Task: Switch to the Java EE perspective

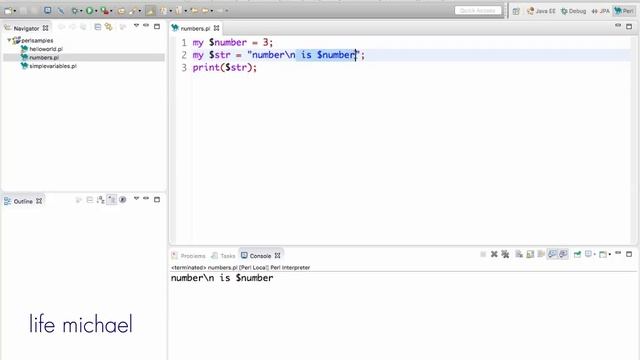Action: click(541, 11)
